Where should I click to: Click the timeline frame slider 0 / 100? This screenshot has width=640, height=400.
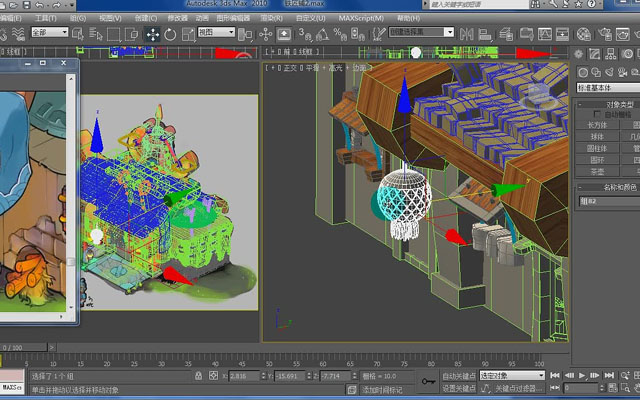[24, 348]
